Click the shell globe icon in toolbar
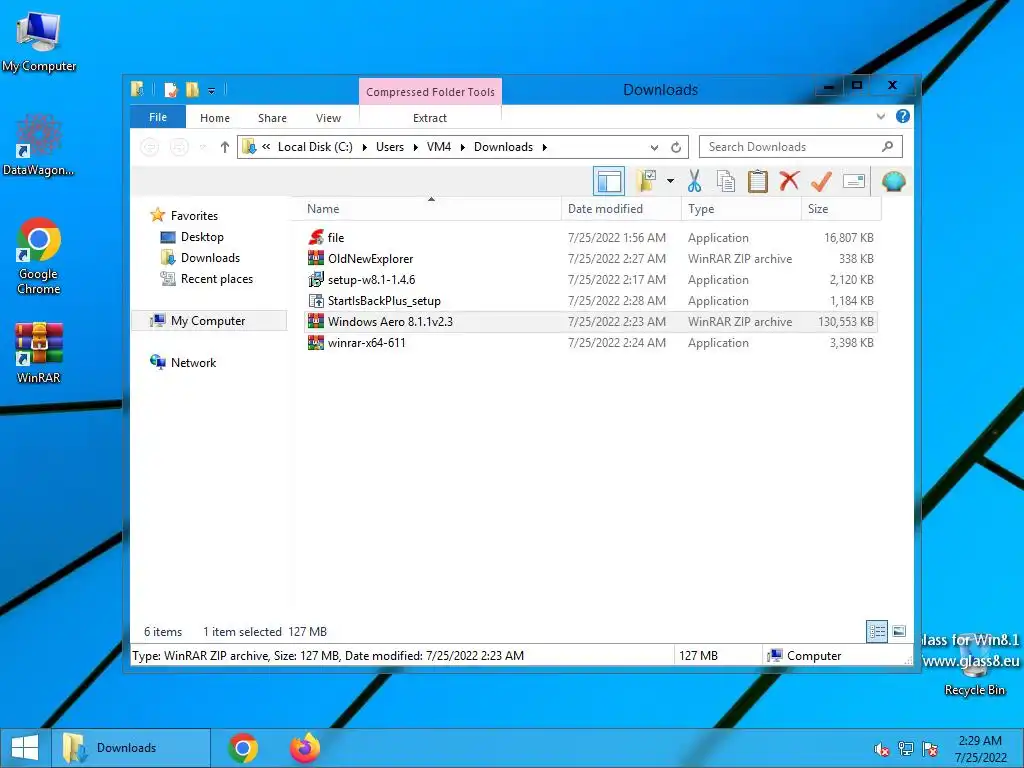Image resolution: width=1024 pixels, height=768 pixels. point(893,181)
